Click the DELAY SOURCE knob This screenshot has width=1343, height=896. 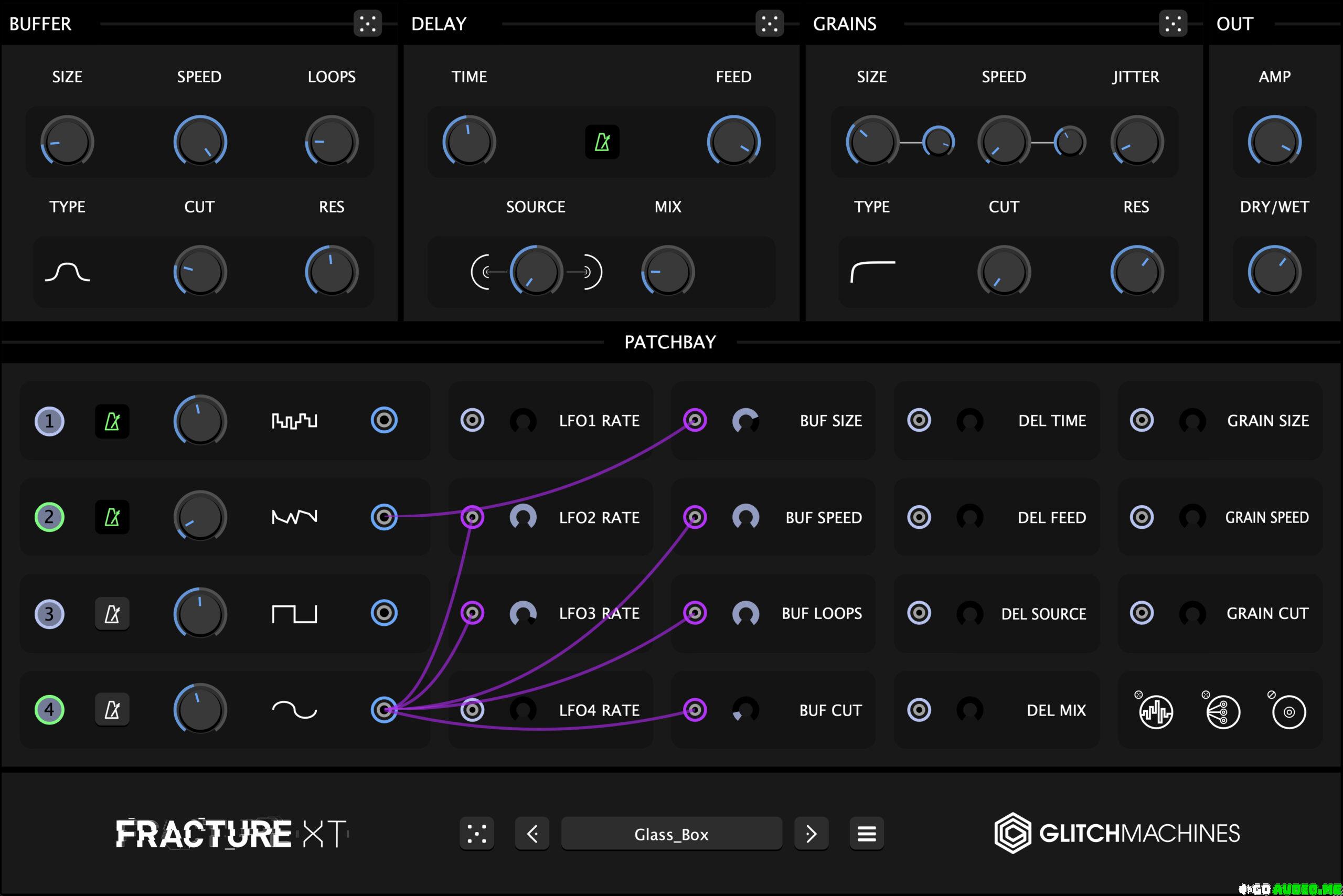[x=536, y=272]
